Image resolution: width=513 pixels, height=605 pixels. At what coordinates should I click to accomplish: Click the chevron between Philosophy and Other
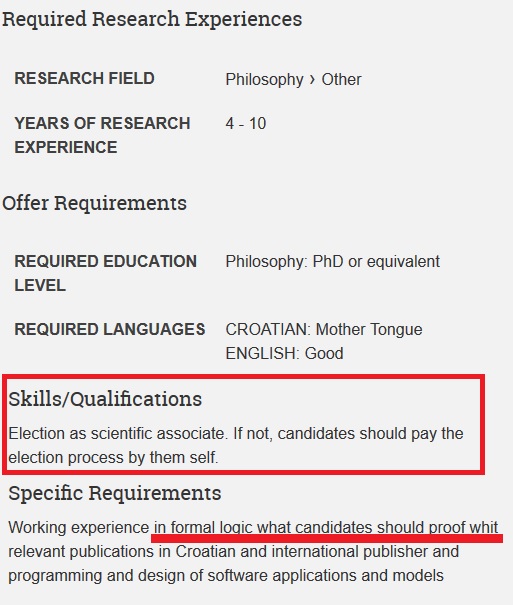click(312, 79)
